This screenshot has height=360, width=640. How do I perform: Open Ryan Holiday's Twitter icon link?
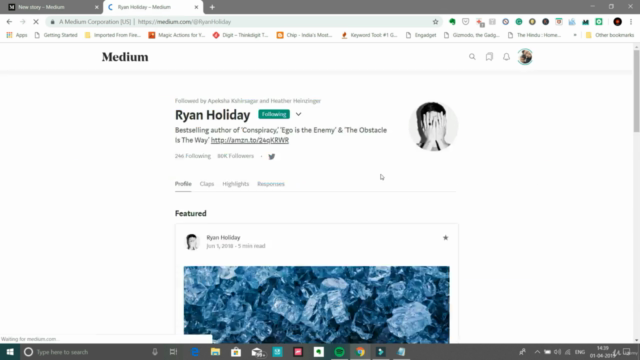coord(271,156)
